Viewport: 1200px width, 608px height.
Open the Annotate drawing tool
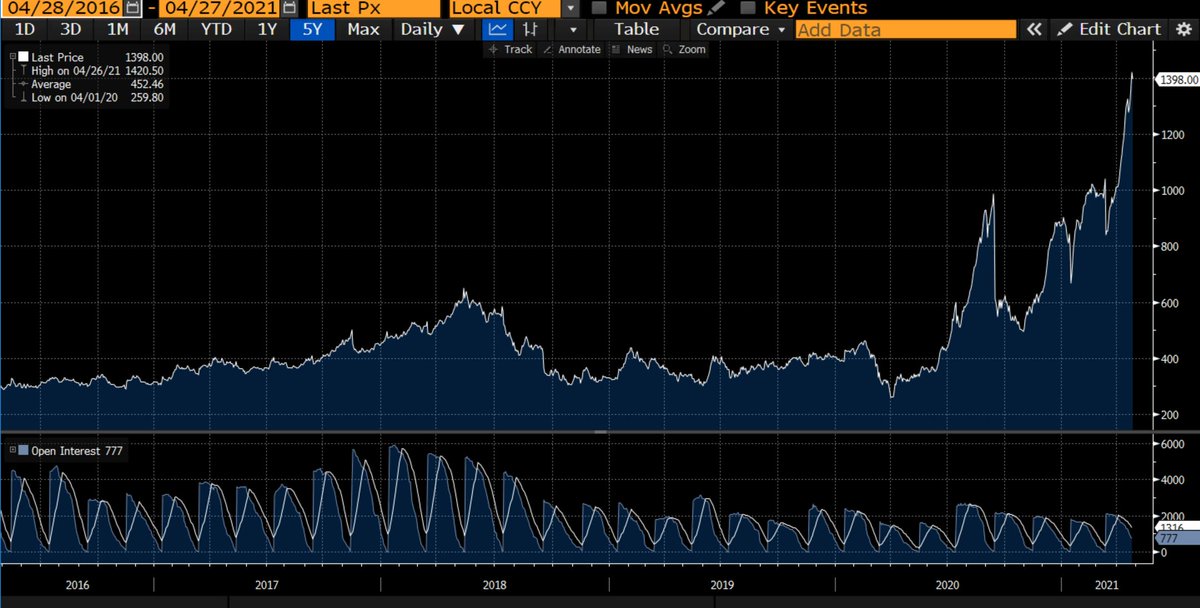tap(573, 48)
